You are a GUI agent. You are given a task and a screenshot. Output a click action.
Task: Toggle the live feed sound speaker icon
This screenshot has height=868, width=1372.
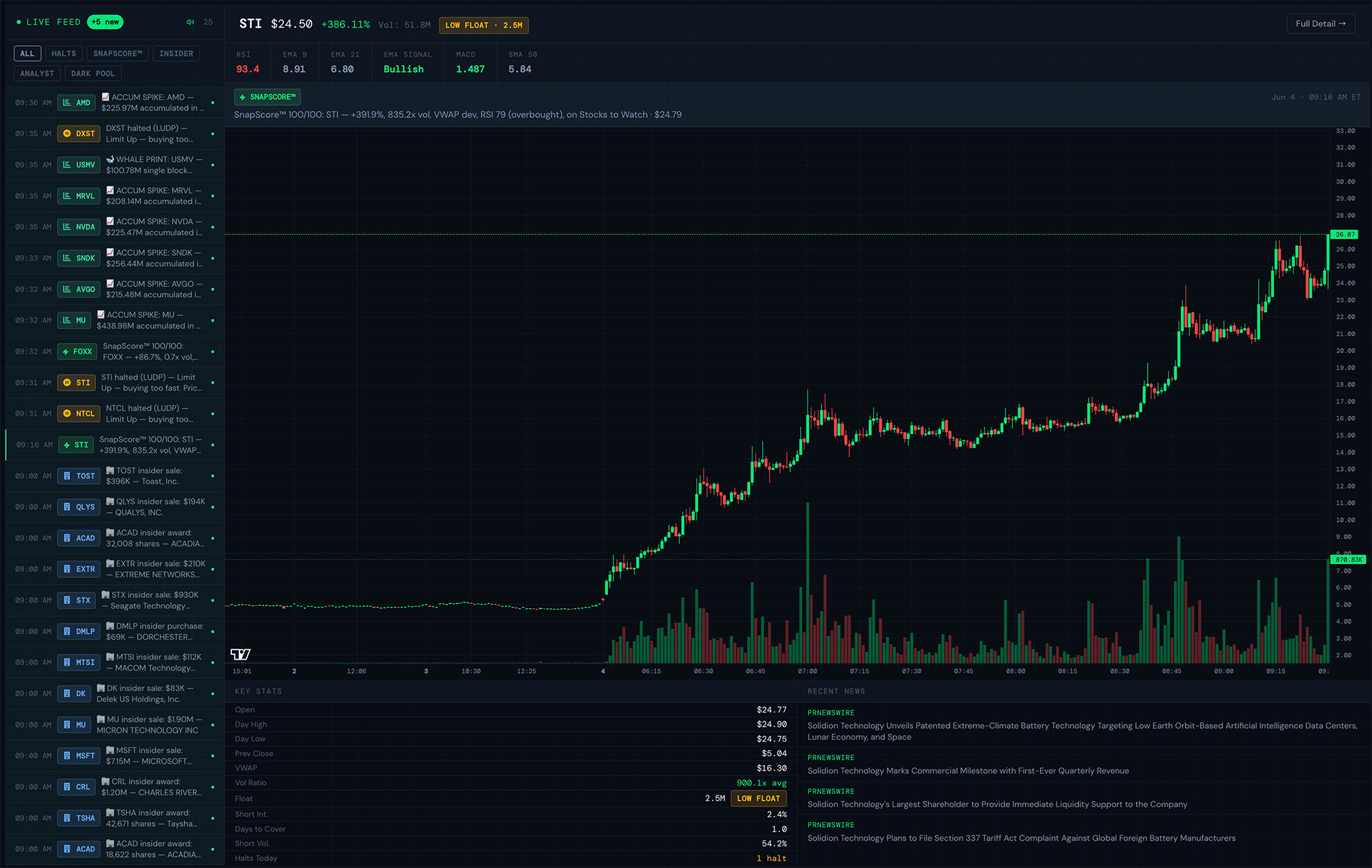point(190,22)
